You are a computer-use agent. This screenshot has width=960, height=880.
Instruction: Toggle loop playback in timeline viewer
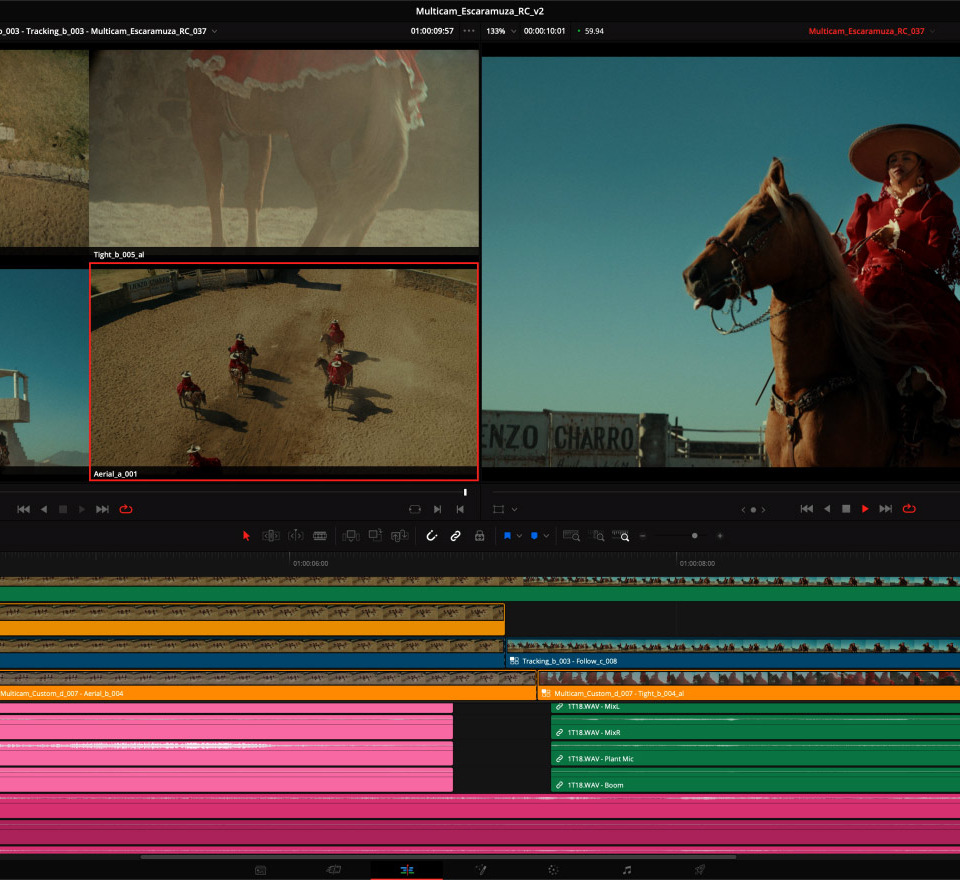[909, 508]
